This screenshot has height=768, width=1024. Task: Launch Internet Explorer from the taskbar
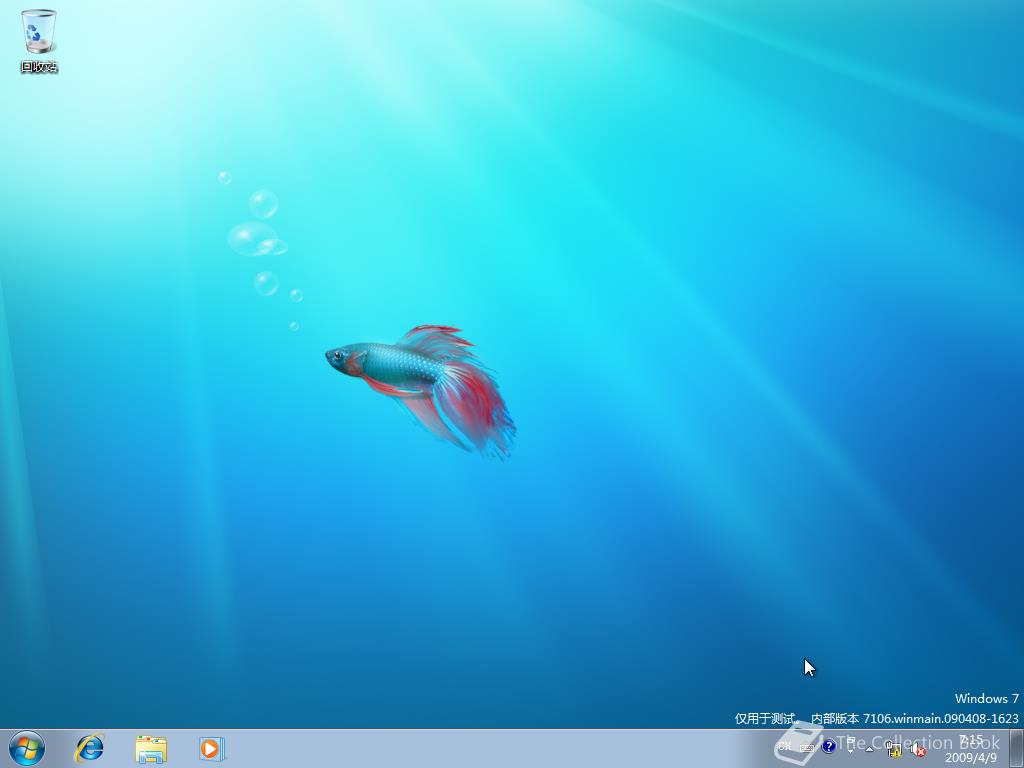(x=89, y=748)
